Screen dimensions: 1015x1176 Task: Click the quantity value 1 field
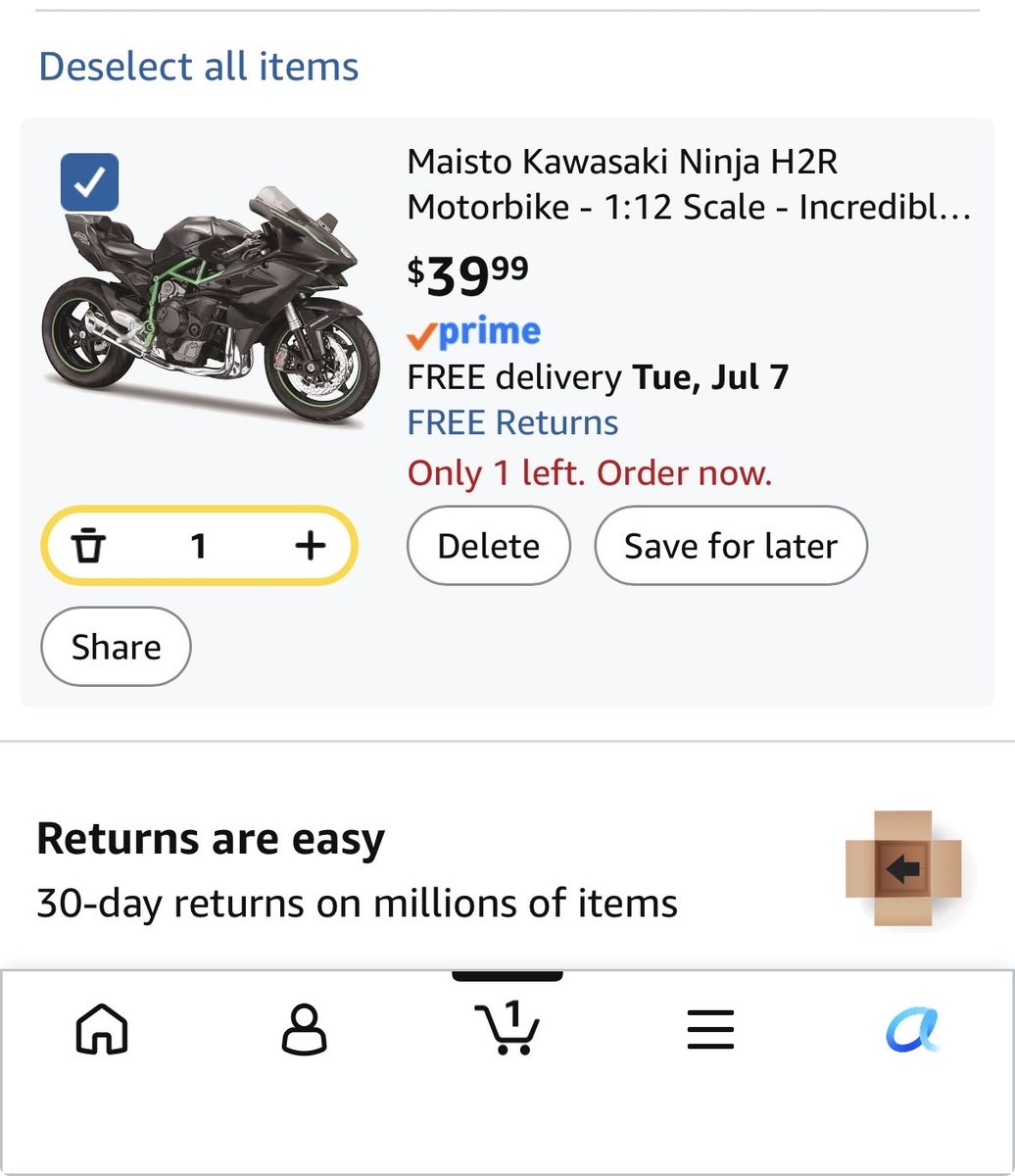click(199, 546)
